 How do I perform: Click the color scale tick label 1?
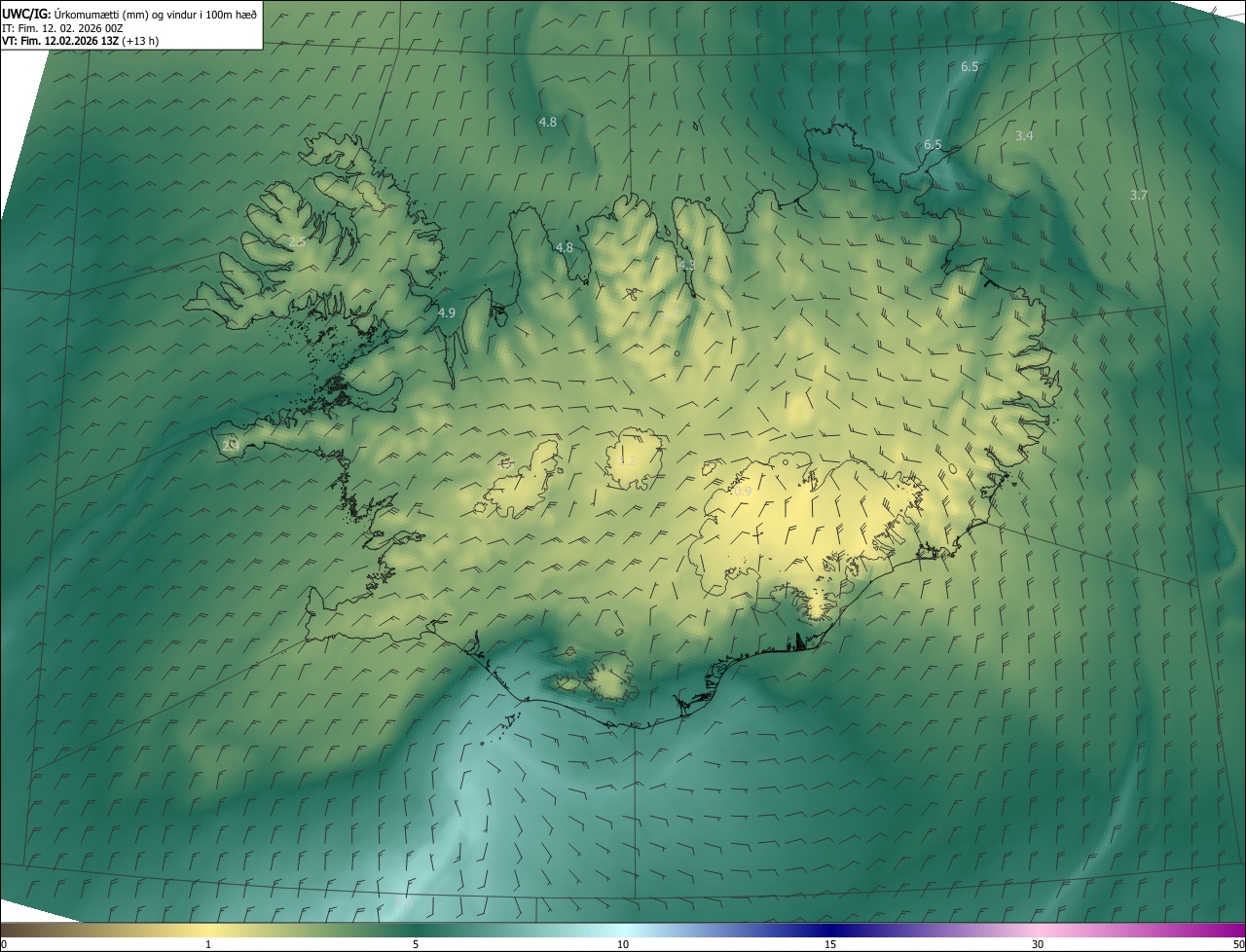point(208,944)
